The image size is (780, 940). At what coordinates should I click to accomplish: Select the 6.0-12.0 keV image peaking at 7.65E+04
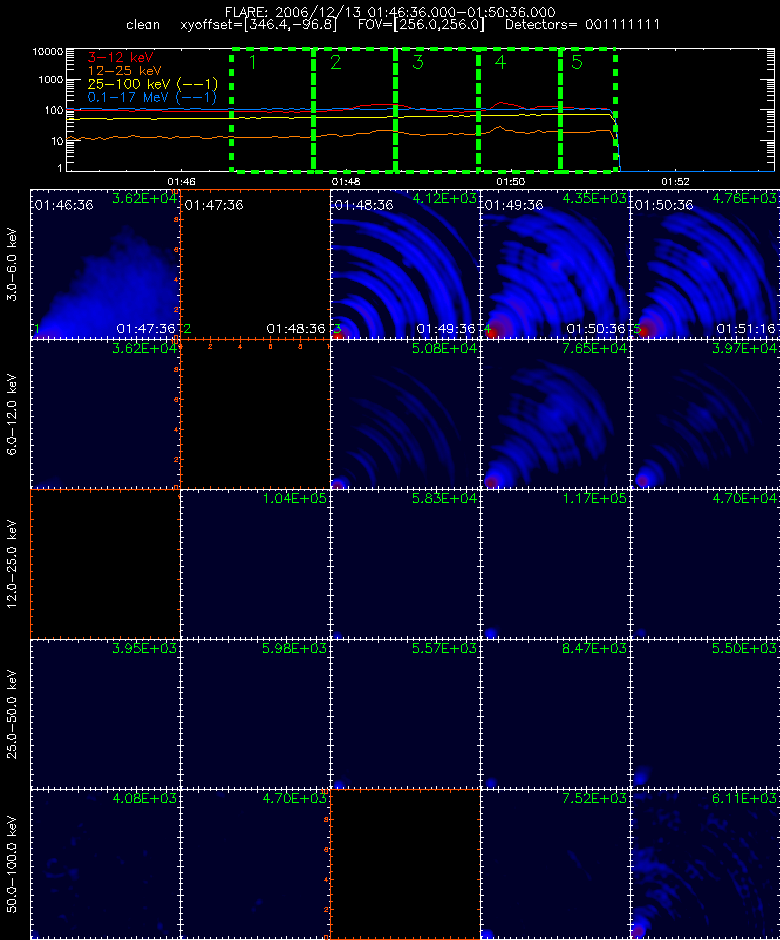[555, 414]
